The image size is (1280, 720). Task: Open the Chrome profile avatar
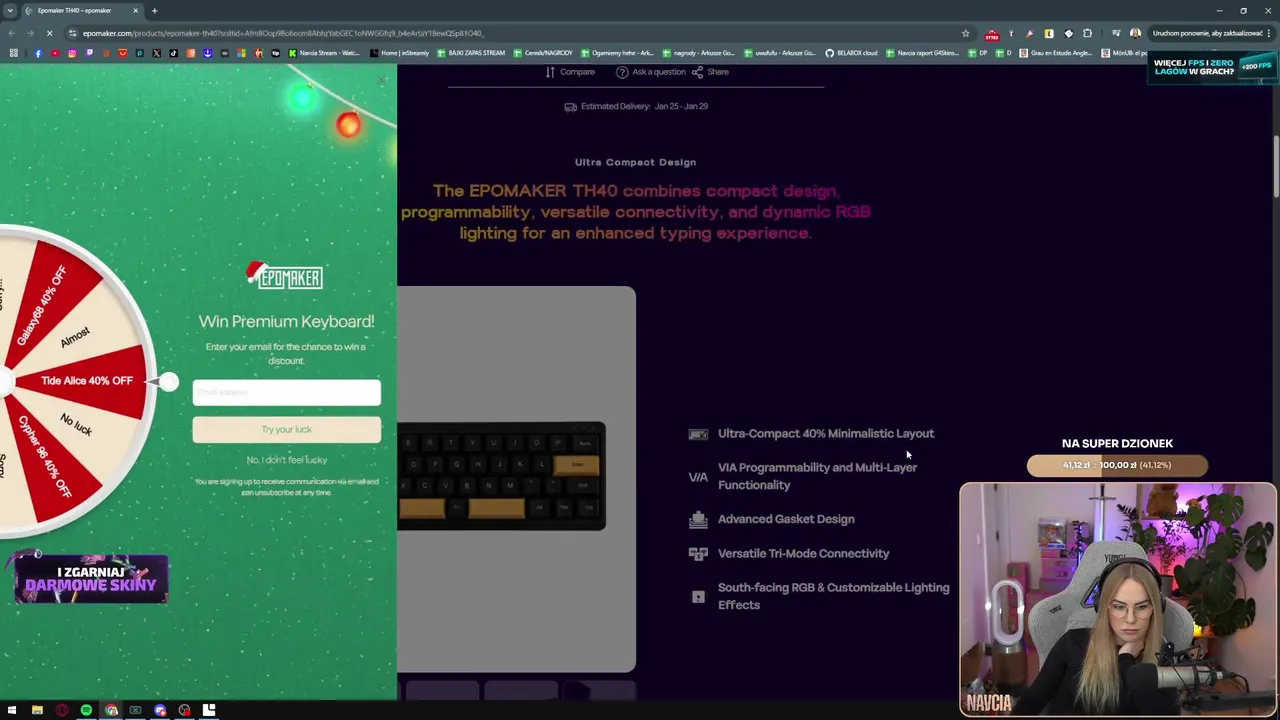point(1135,33)
